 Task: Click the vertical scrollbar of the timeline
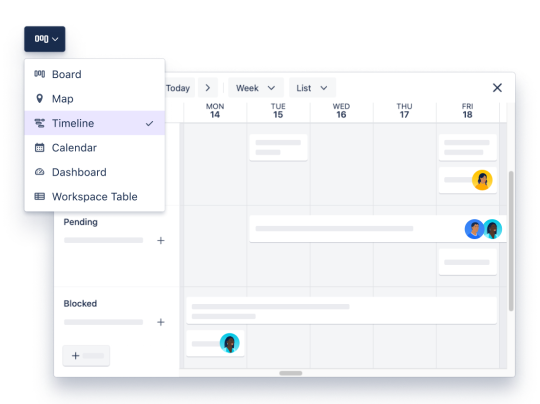pos(511,241)
